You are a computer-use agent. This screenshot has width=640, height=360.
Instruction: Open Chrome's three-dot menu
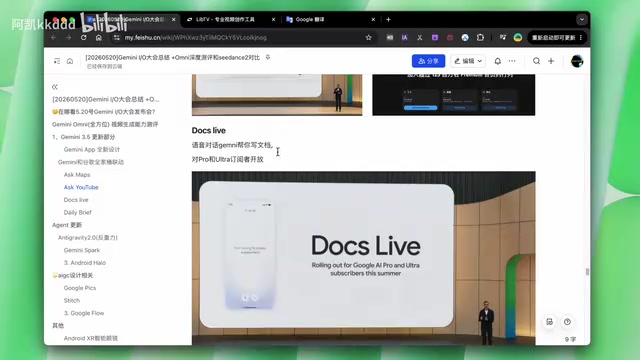pos(581,38)
